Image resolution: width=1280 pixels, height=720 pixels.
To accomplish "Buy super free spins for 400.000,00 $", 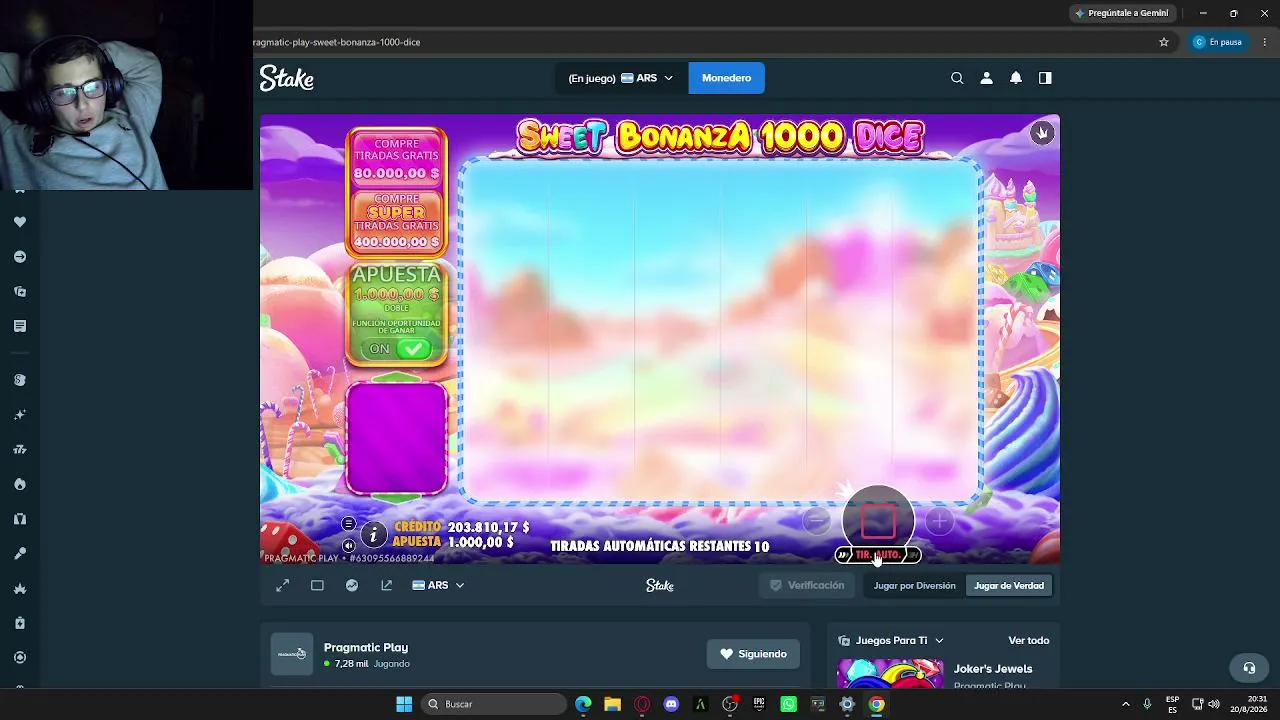I will [397, 222].
